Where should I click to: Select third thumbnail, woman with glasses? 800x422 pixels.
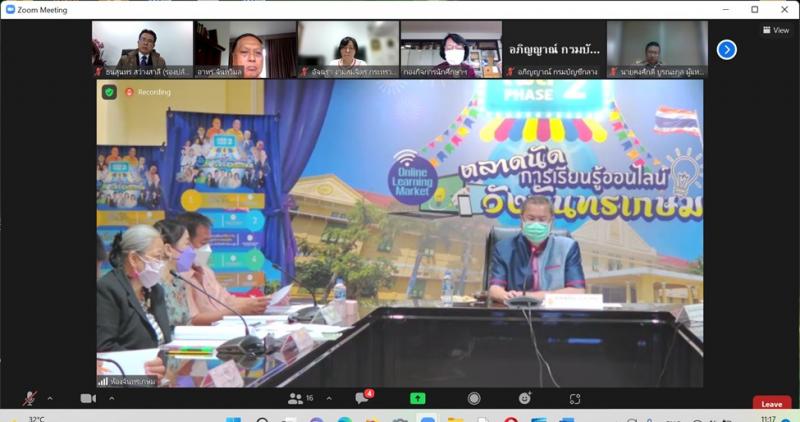348,49
